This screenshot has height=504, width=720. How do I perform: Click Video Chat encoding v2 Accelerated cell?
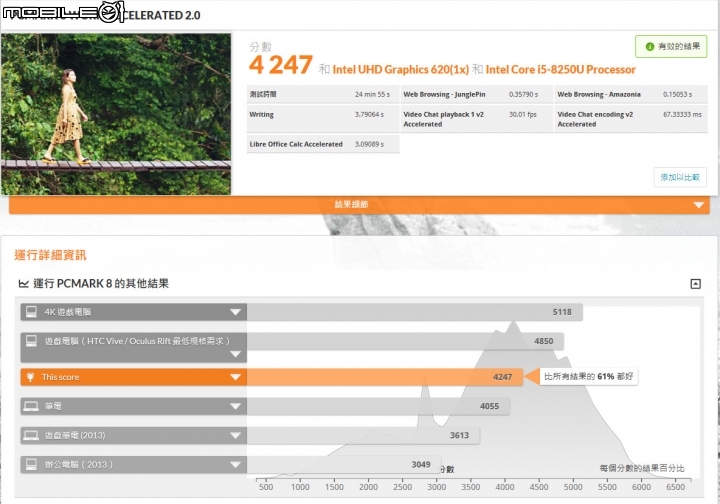click(x=631, y=119)
